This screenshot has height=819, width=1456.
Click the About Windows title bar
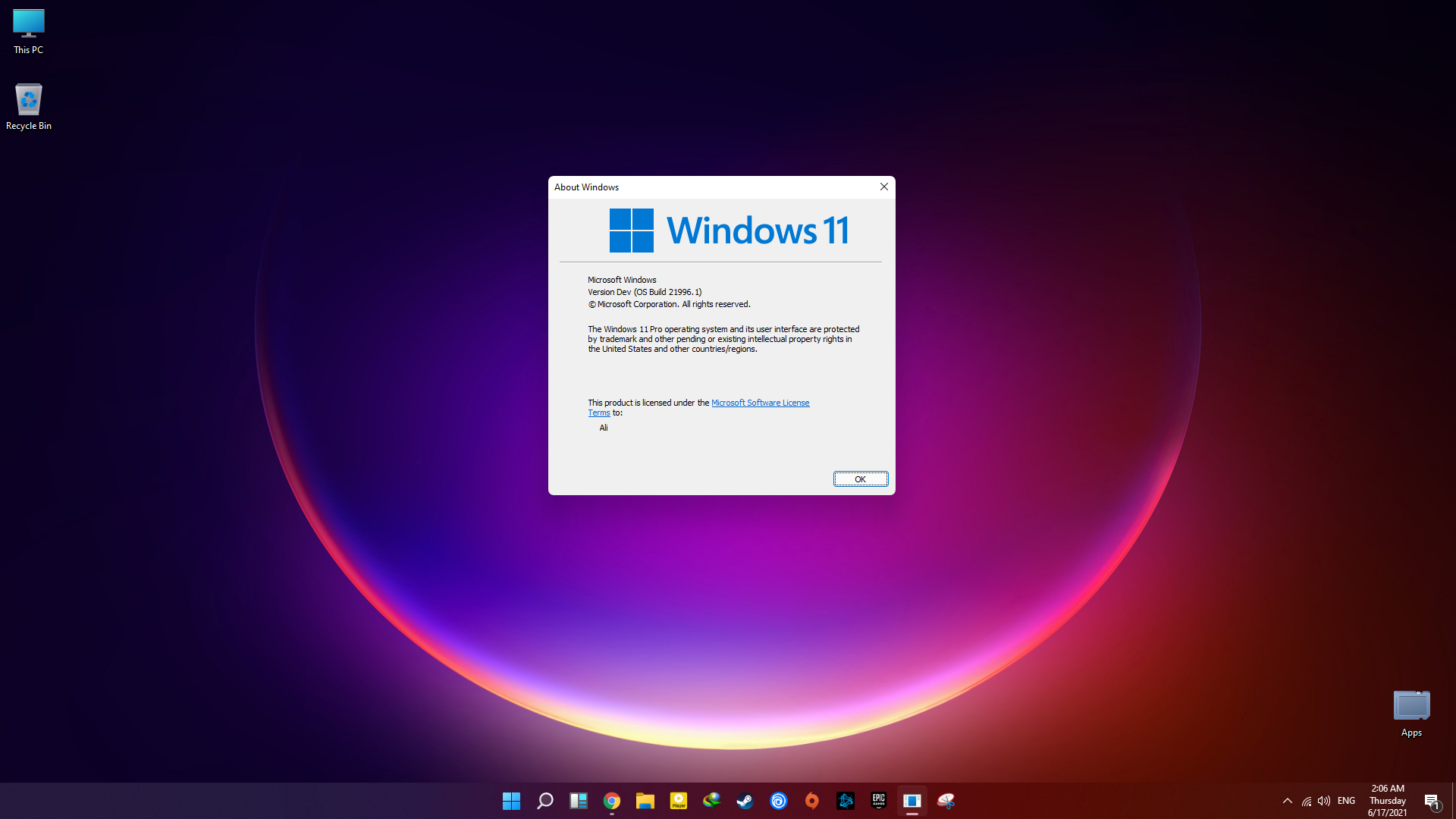[x=711, y=187]
